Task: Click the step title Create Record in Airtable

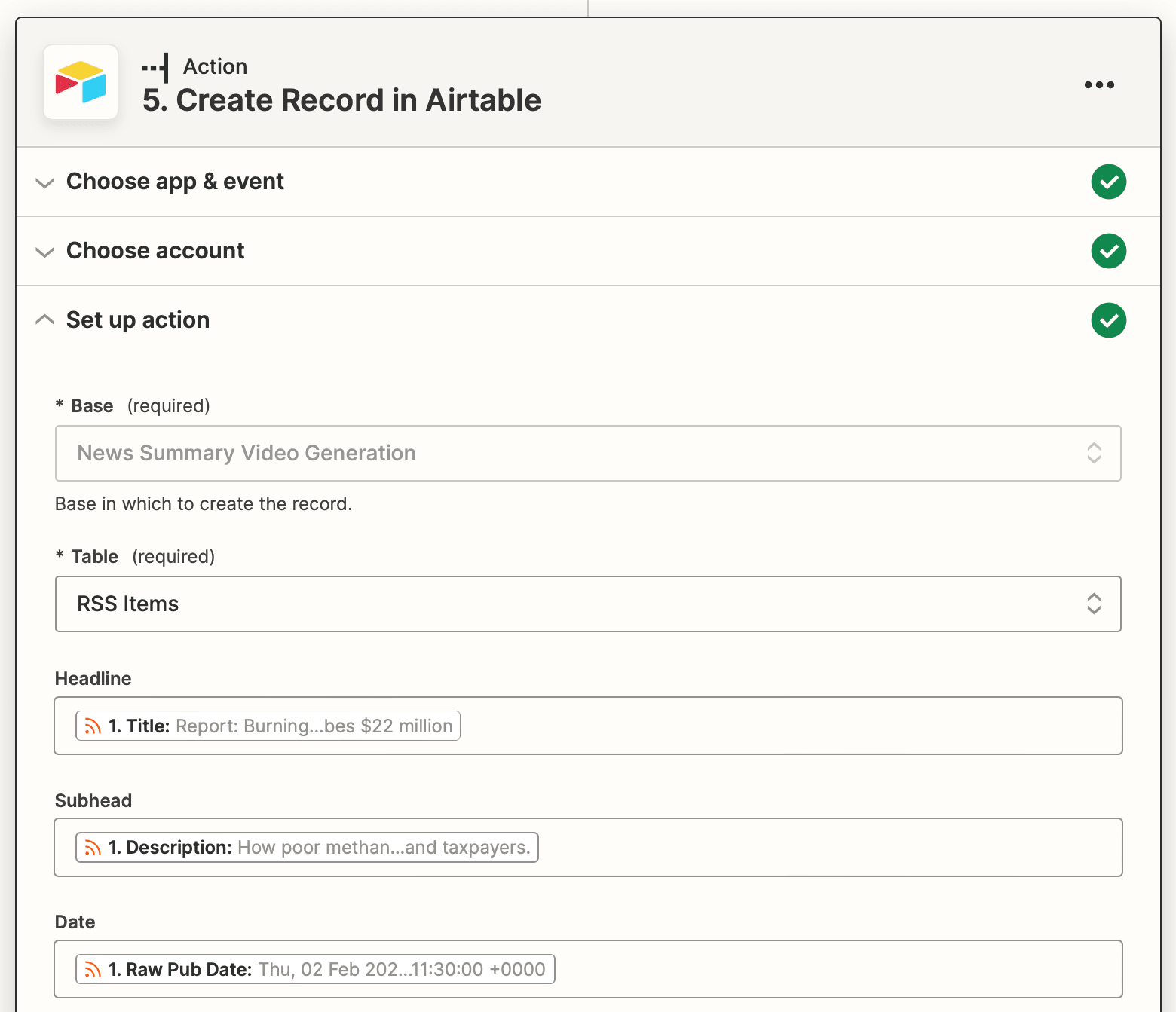Action: tap(341, 100)
